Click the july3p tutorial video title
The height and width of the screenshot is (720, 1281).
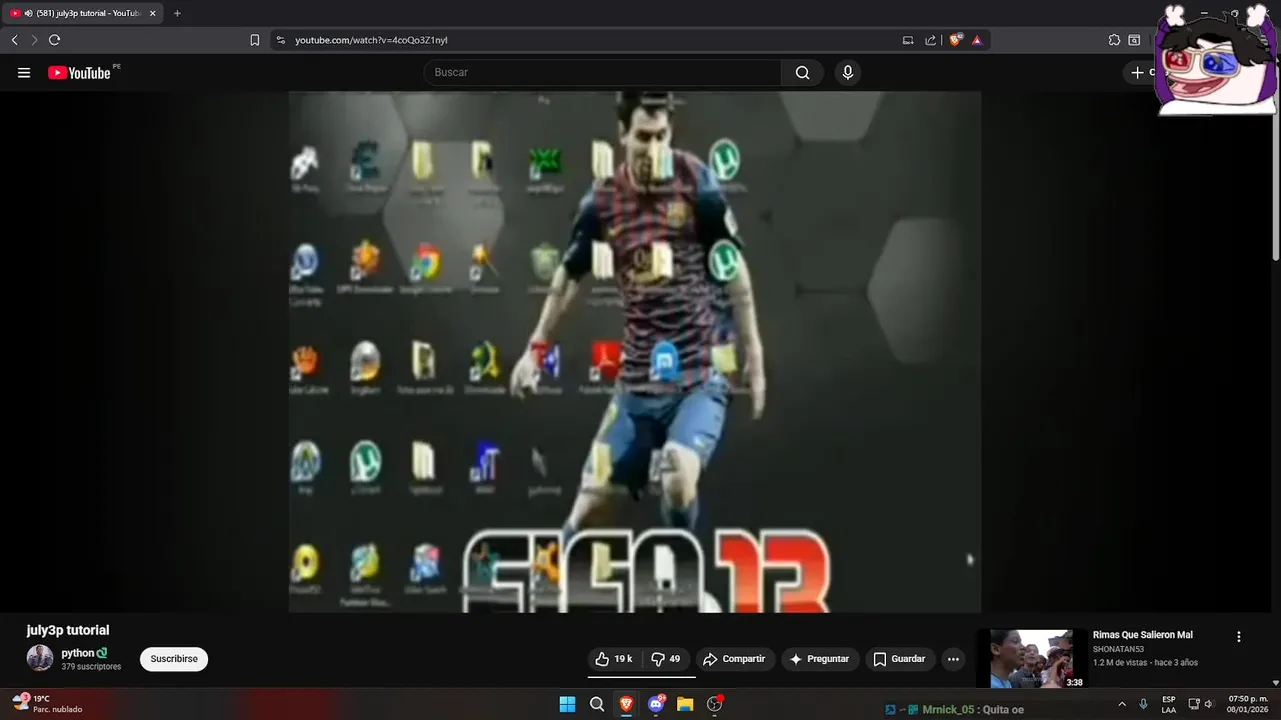[x=68, y=630]
